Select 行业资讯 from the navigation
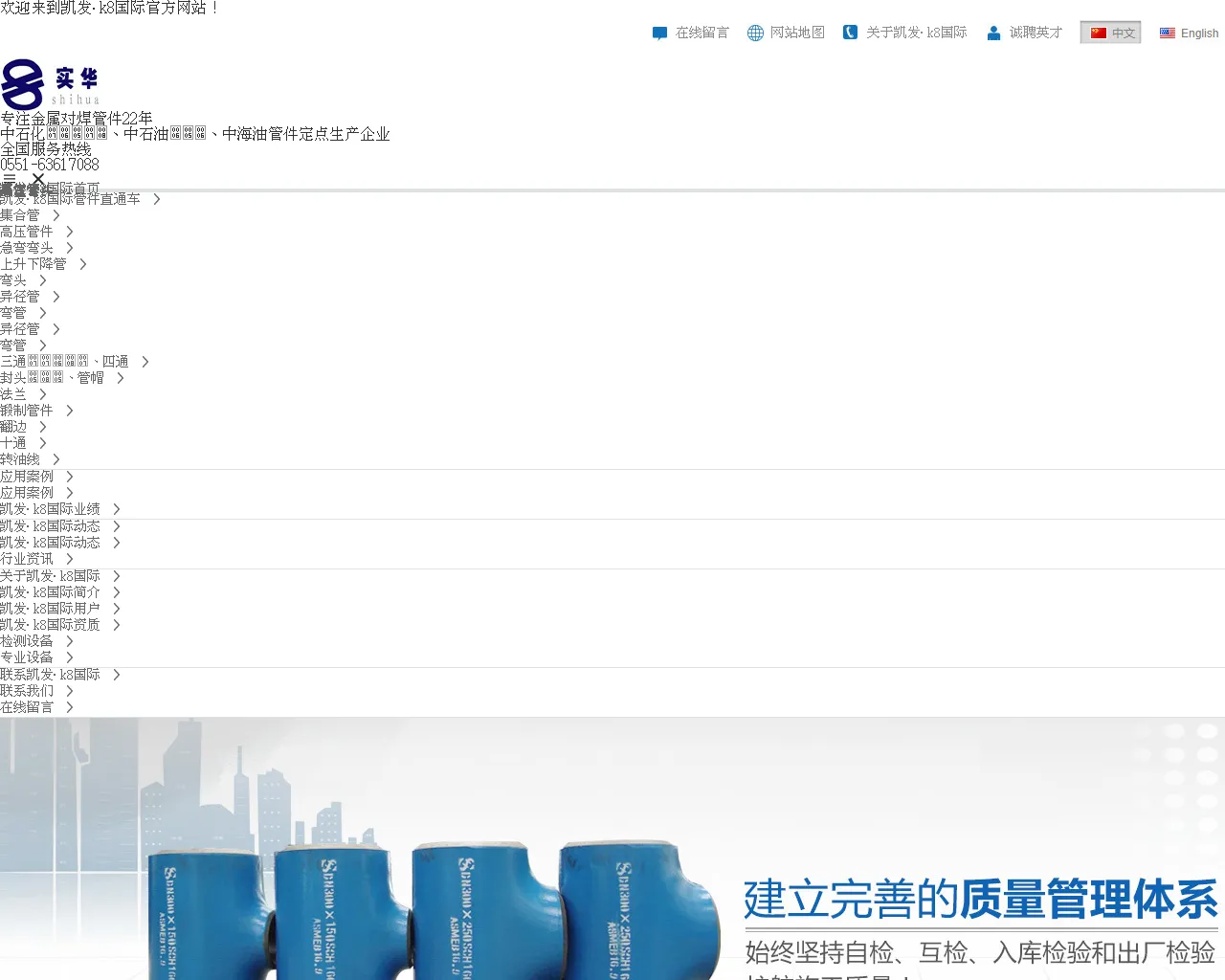Viewport: 1225px width, 980px height. pos(28,558)
